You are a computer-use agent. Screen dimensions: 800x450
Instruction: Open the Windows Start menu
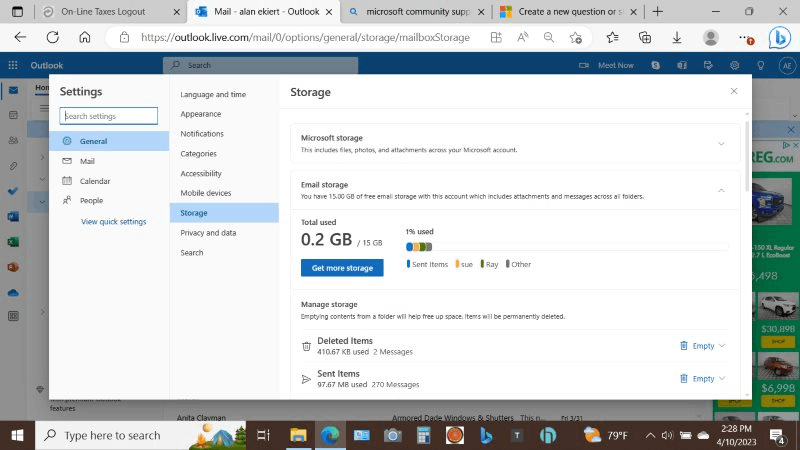[17, 435]
